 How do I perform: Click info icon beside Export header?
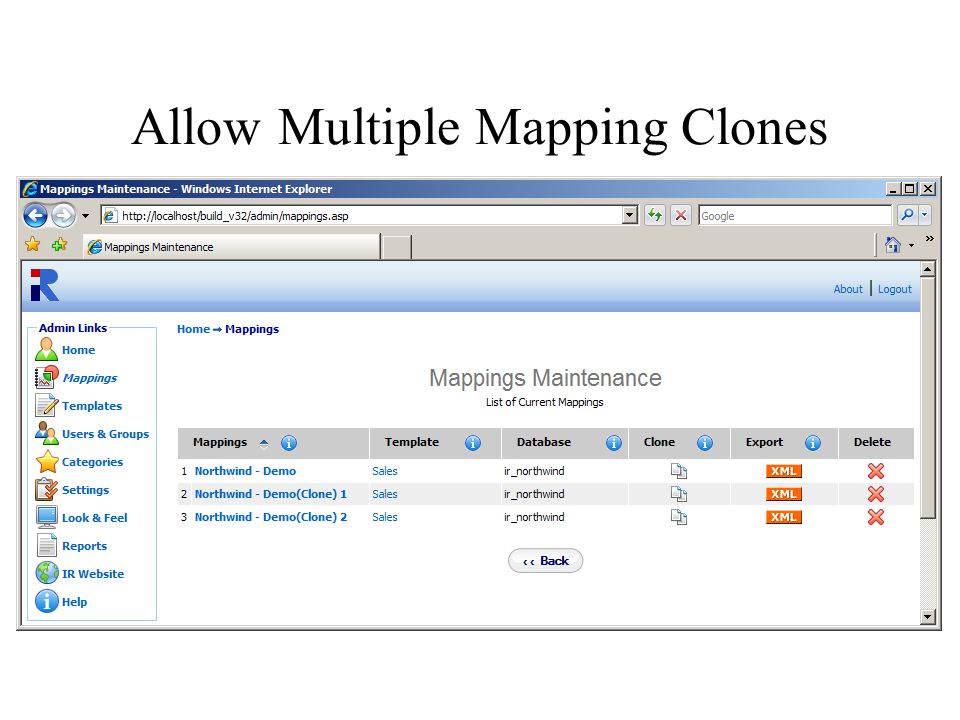coord(813,443)
